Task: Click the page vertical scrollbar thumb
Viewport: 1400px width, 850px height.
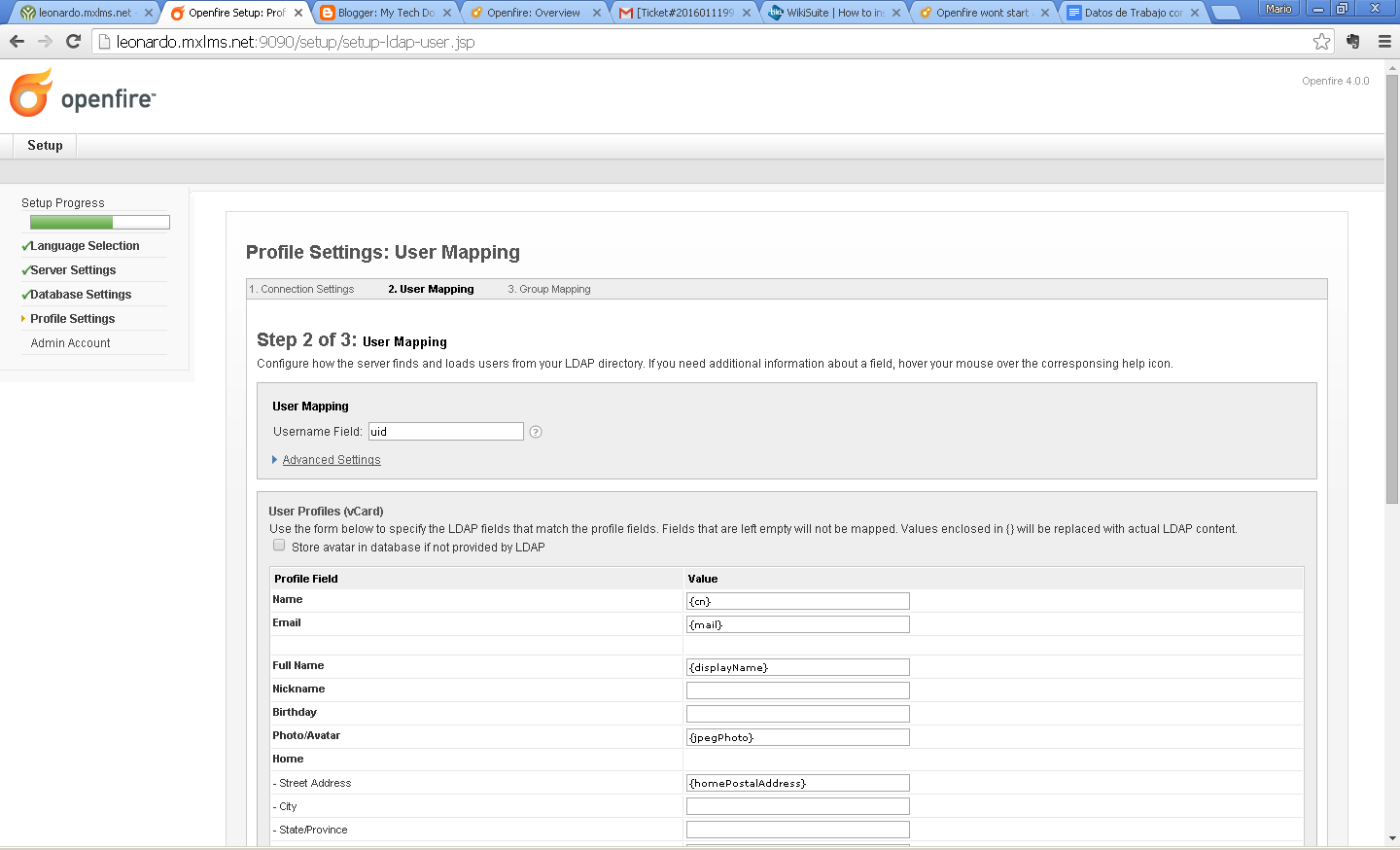Action: tap(1392, 289)
